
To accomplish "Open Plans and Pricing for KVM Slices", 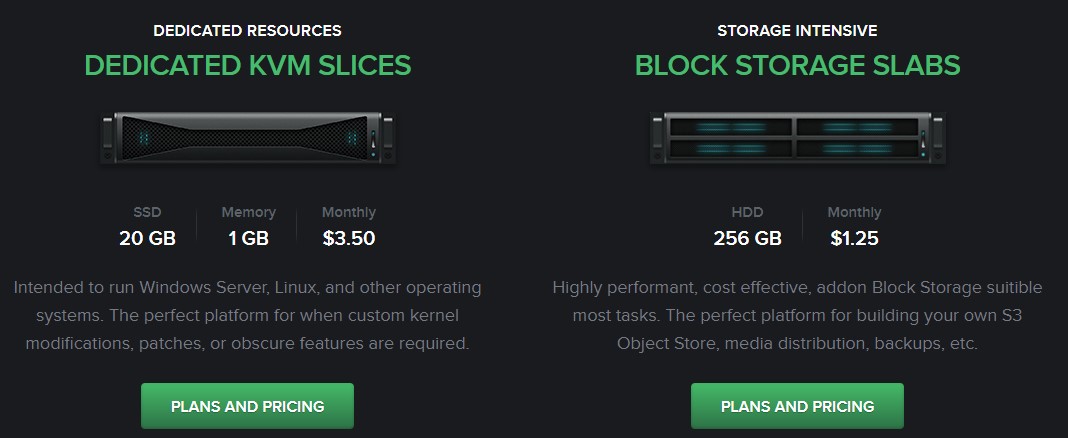I will pyautogui.click(x=247, y=406).
